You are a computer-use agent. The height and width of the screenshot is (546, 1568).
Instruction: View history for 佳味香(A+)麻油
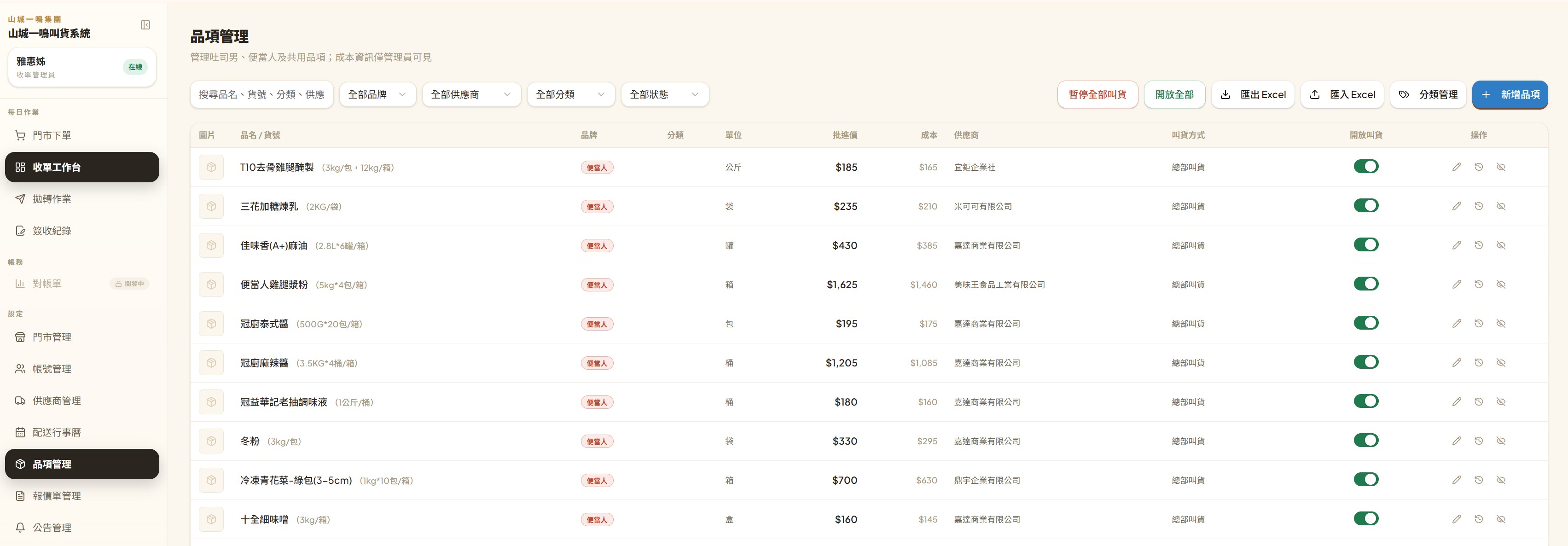pos(1479,245)
